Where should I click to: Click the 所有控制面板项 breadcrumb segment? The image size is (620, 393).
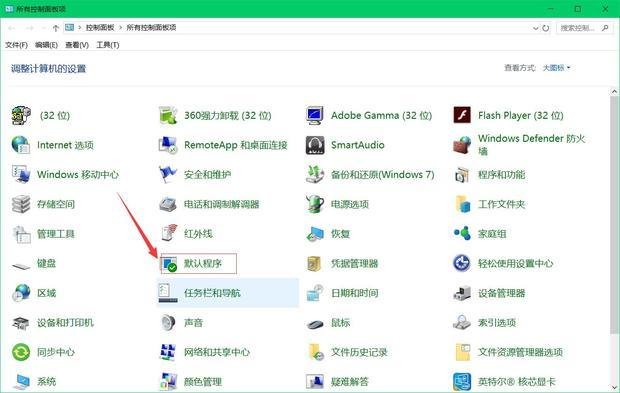click(x=151, y=28)
